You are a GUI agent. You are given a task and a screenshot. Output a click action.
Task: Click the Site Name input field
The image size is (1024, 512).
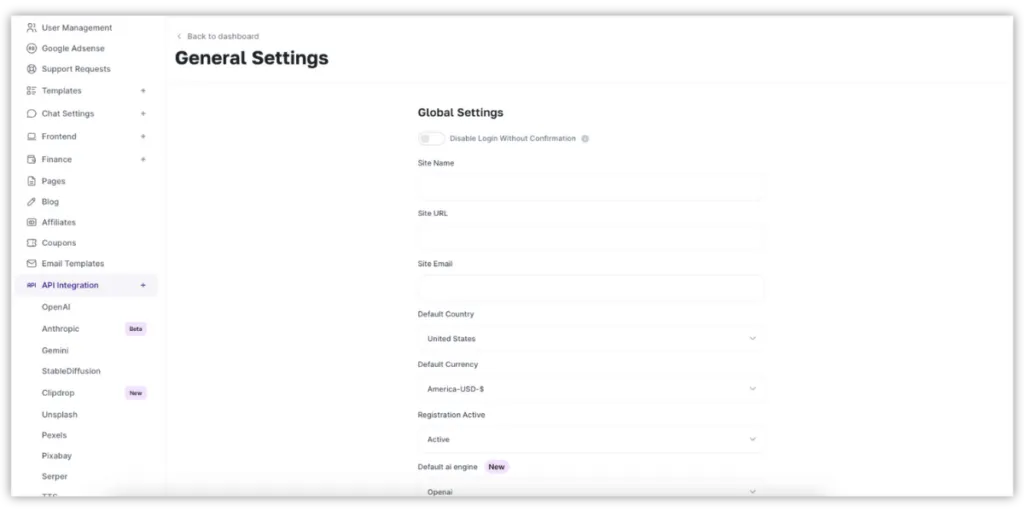click(x=590, y=188)
